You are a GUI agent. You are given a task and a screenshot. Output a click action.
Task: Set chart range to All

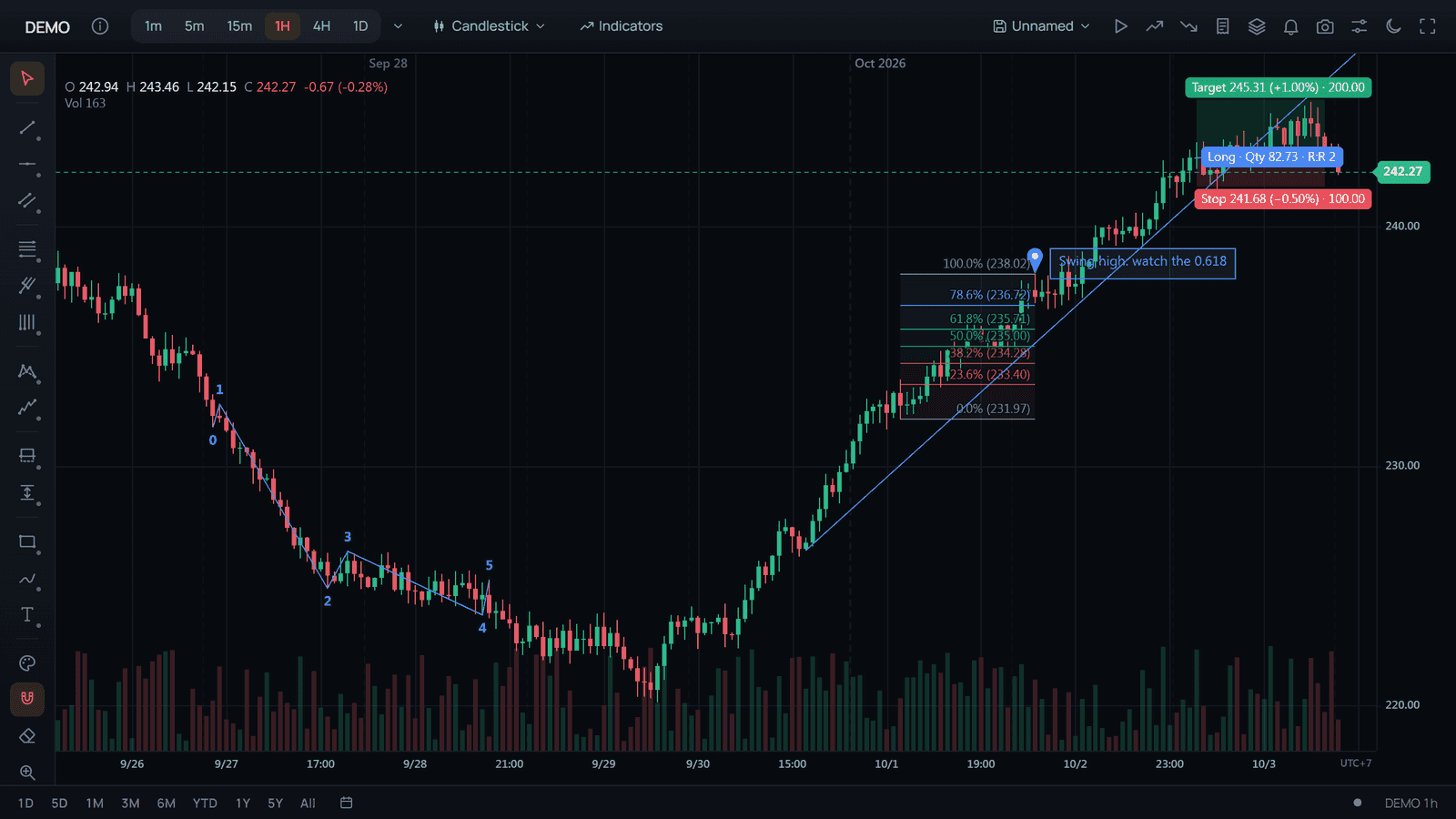308,804
